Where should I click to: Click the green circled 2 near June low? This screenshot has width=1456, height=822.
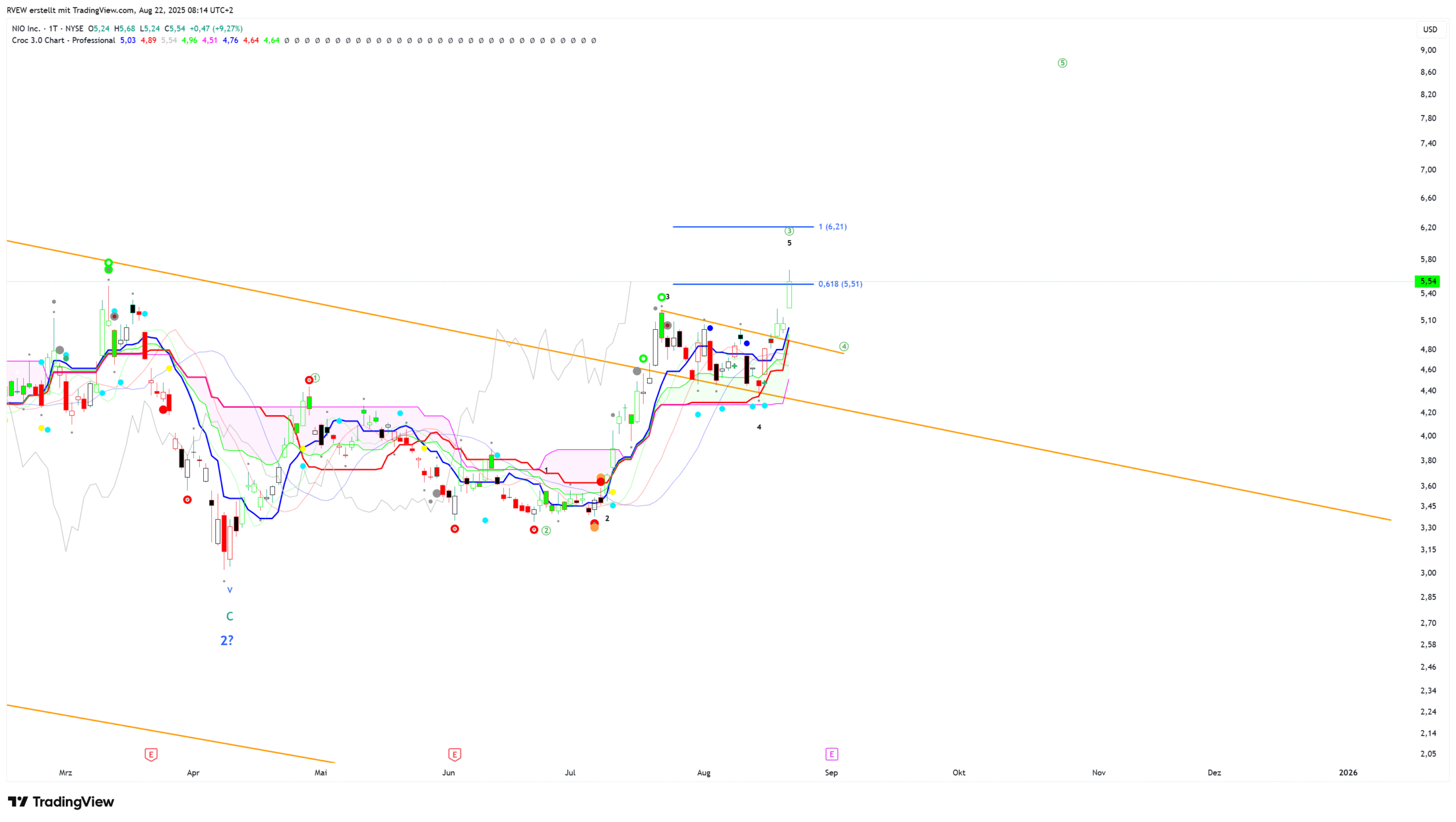pyautogui.click(x=546, y=530)
